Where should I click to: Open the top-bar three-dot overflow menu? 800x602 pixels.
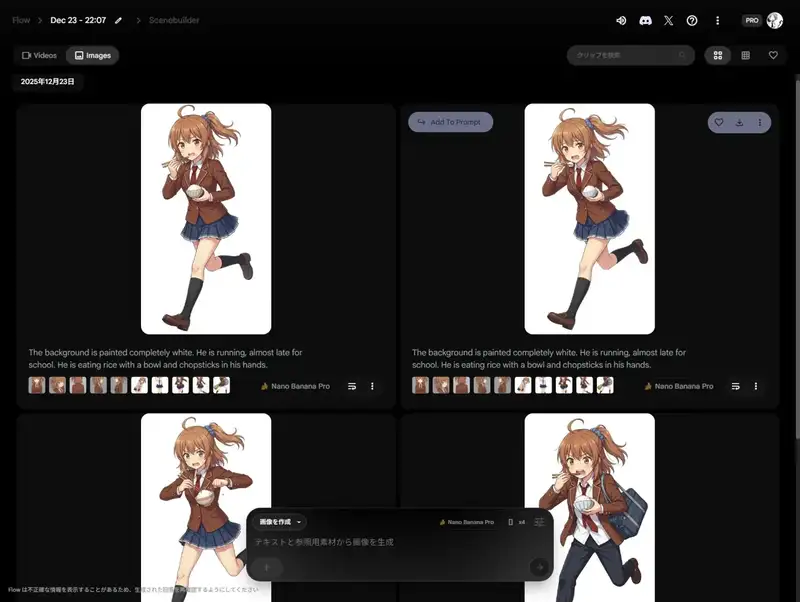tap(717, 20)
